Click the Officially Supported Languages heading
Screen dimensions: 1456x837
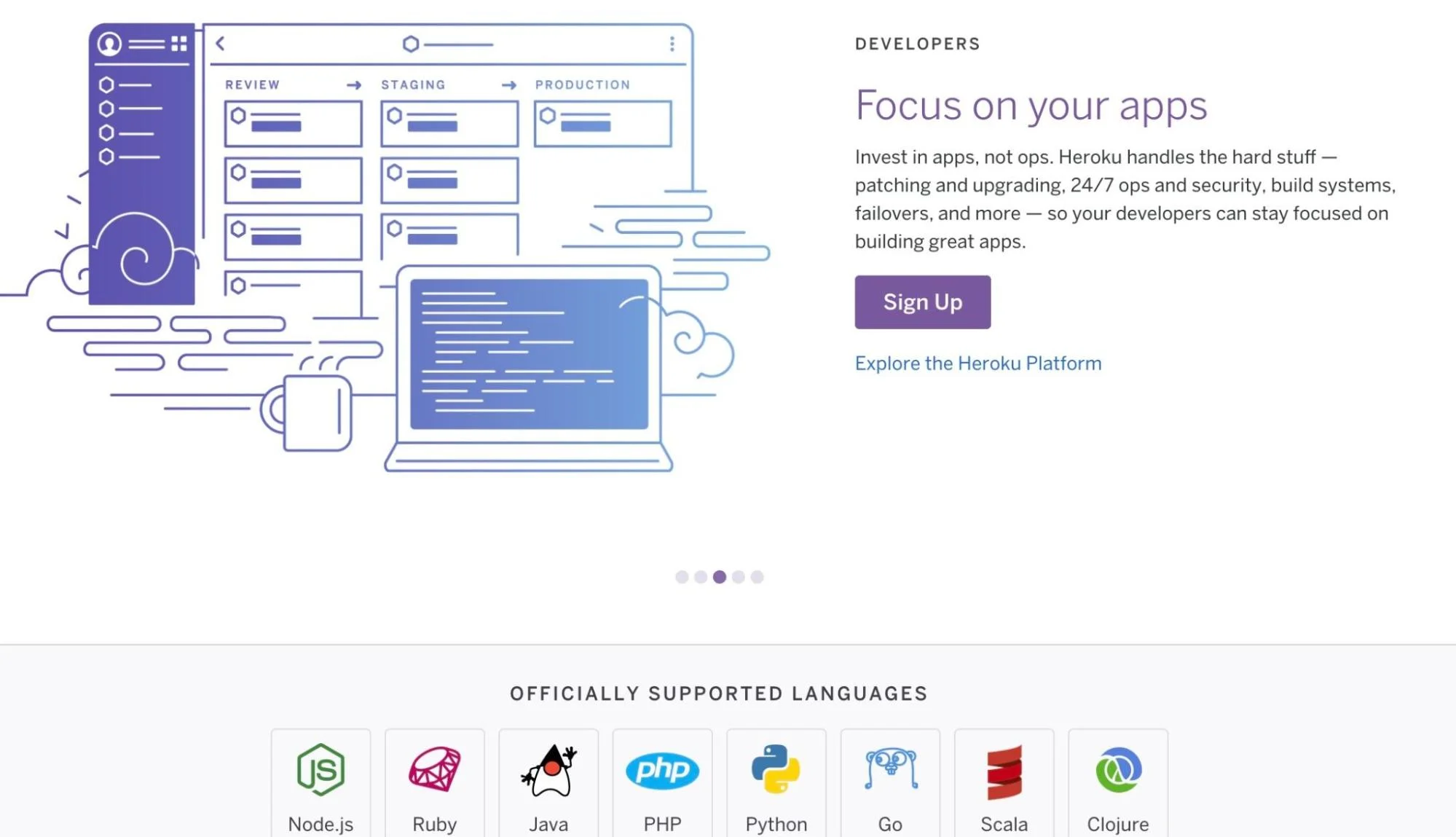coord(719,693)
